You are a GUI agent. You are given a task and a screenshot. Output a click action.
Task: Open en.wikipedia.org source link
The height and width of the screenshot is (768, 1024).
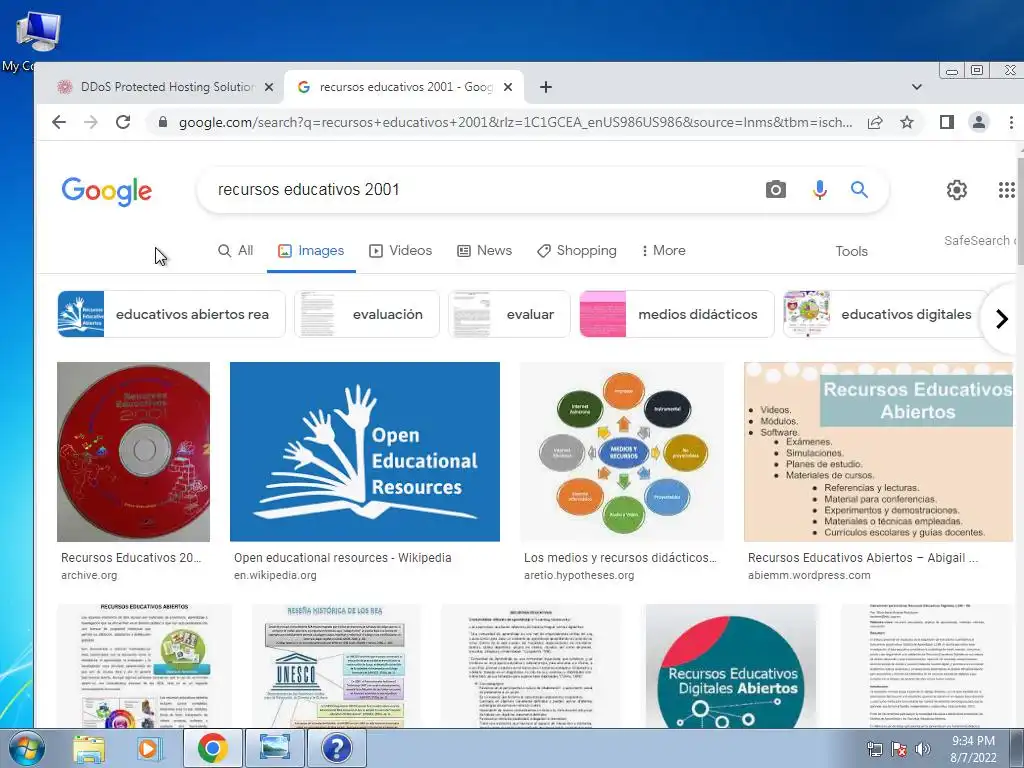[275, 575]
